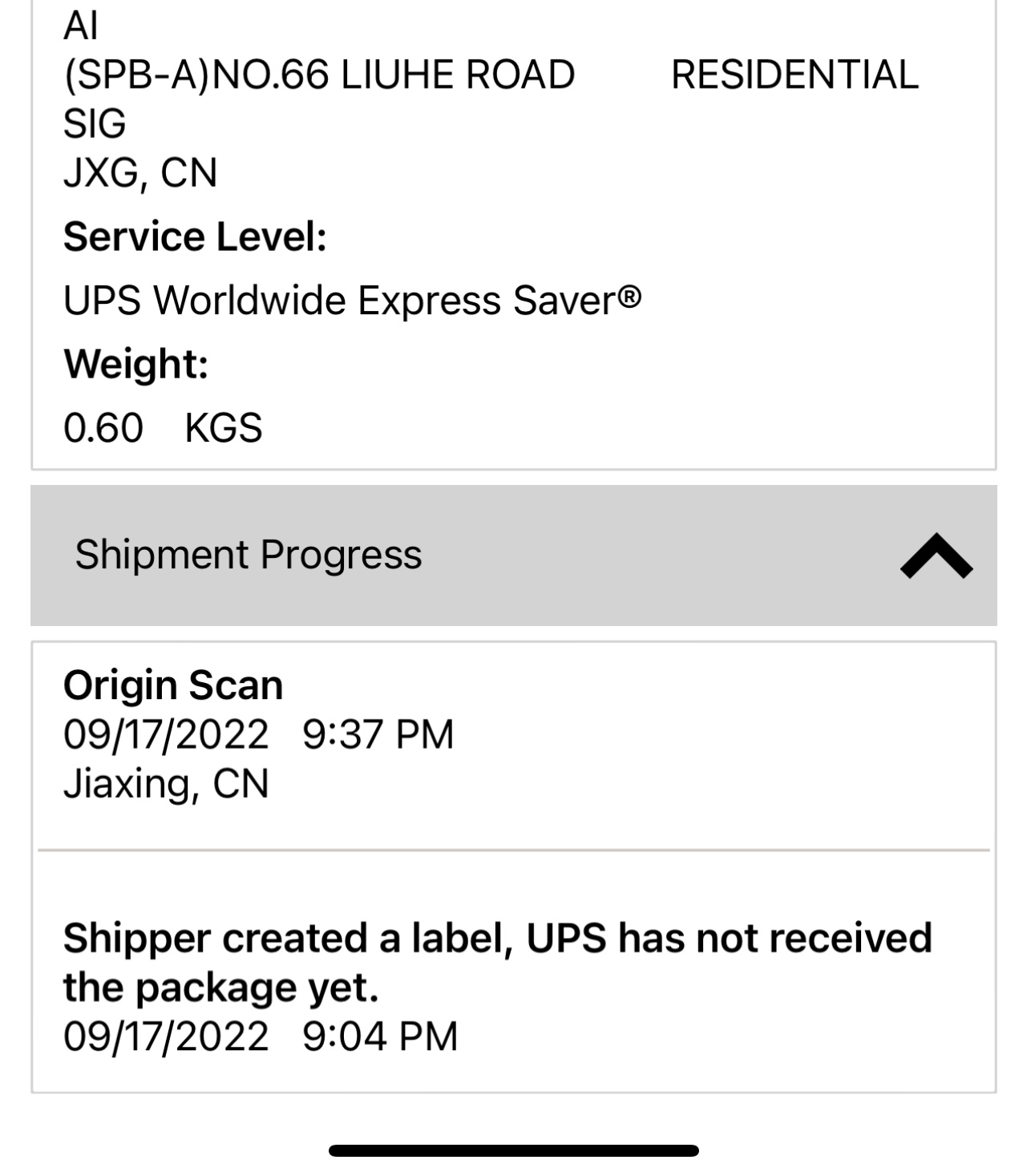Click the Shipment Progress header label
The width and height of the screenshot is (1031, 1176).
pyautogui.click(x=248, y=555)
